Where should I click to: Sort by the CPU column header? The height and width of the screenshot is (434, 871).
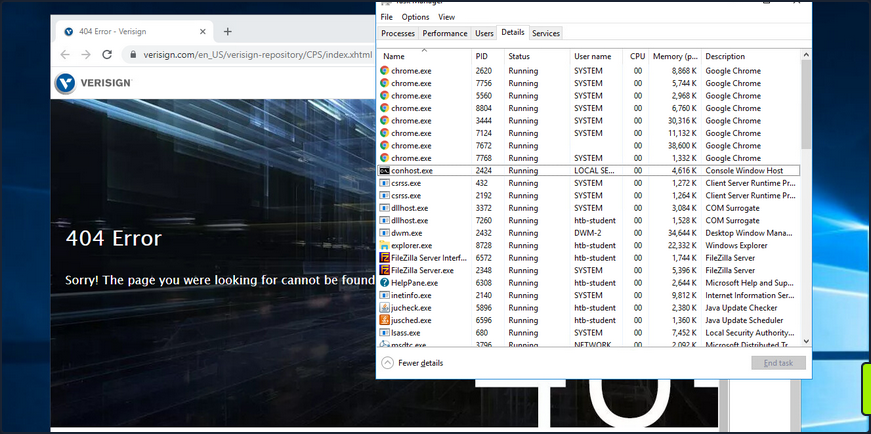635,56
